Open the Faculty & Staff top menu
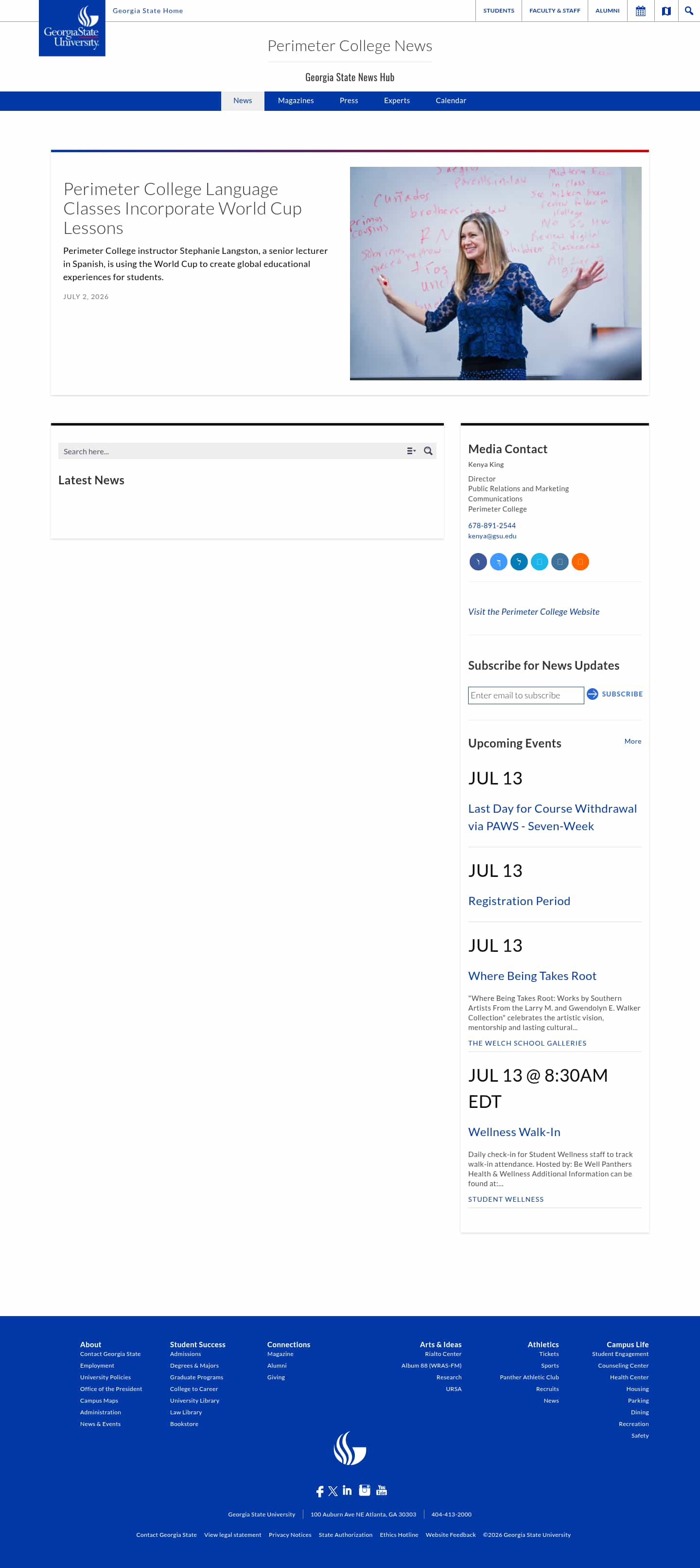The height and width of the screenshot is (1568, 700). [x=555, y=11]
